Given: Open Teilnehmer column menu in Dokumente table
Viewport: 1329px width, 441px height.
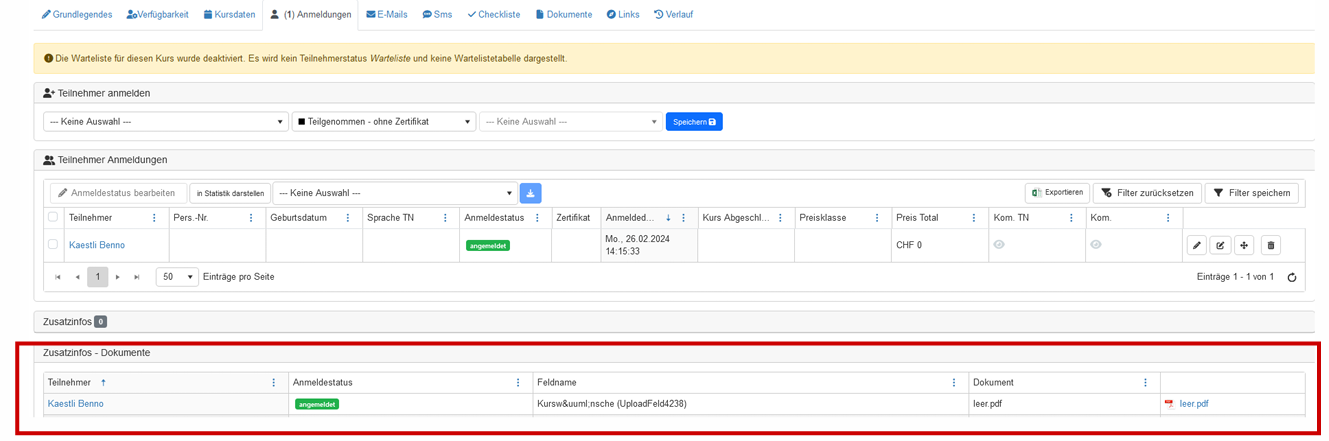Looking at the screenshot, I should tap(274, 383).
